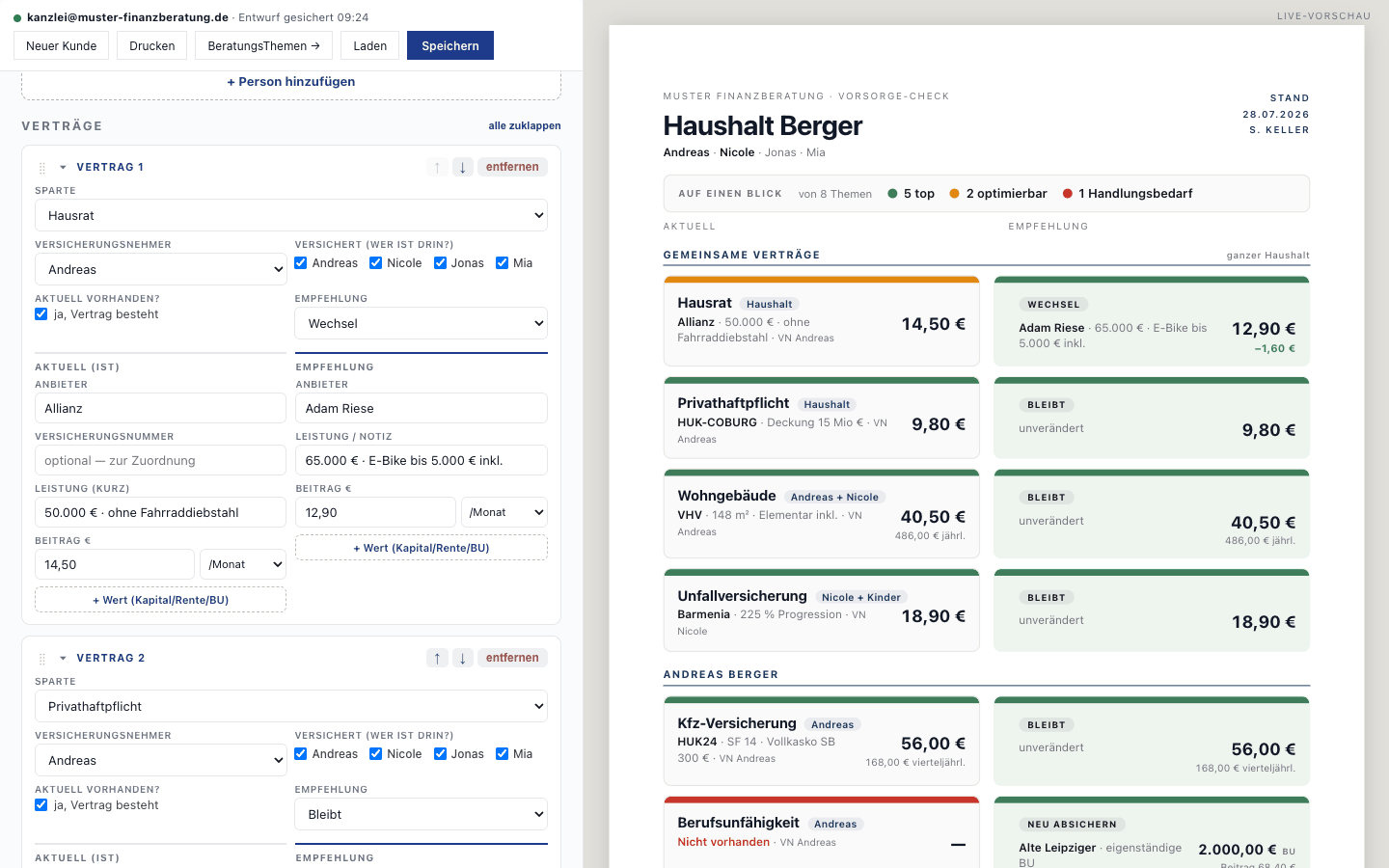Open Versicherungsnehmer dropdown in Vertrag 2

[x=160, y=760]
